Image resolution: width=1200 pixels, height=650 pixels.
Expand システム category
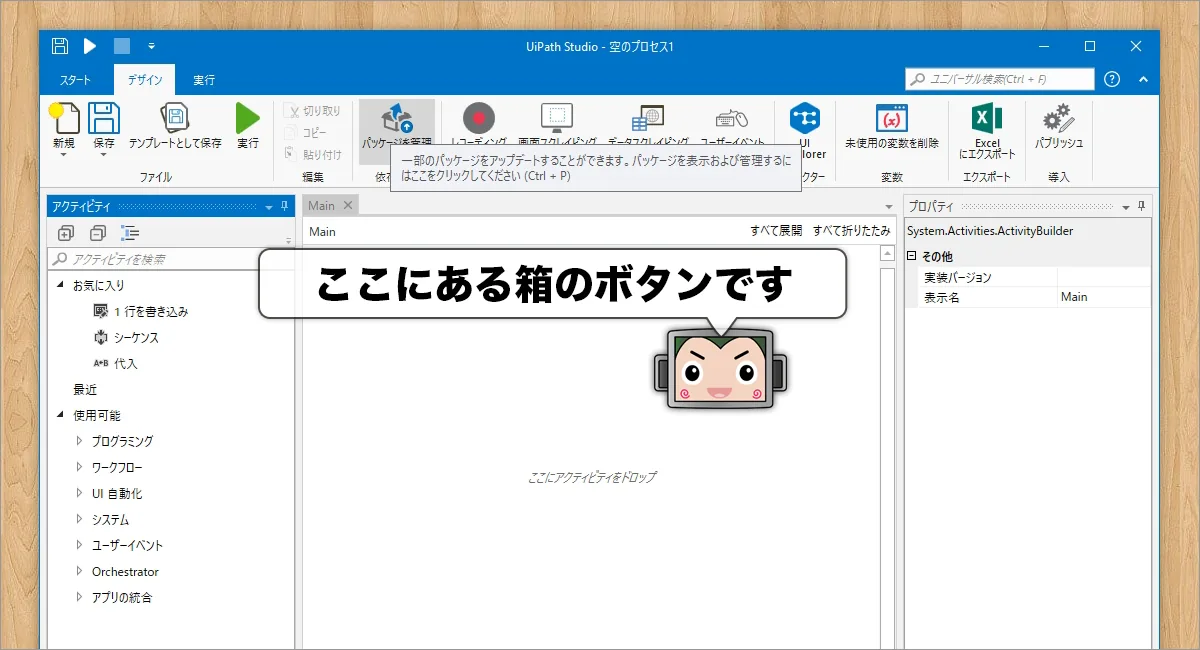point(80,519)
